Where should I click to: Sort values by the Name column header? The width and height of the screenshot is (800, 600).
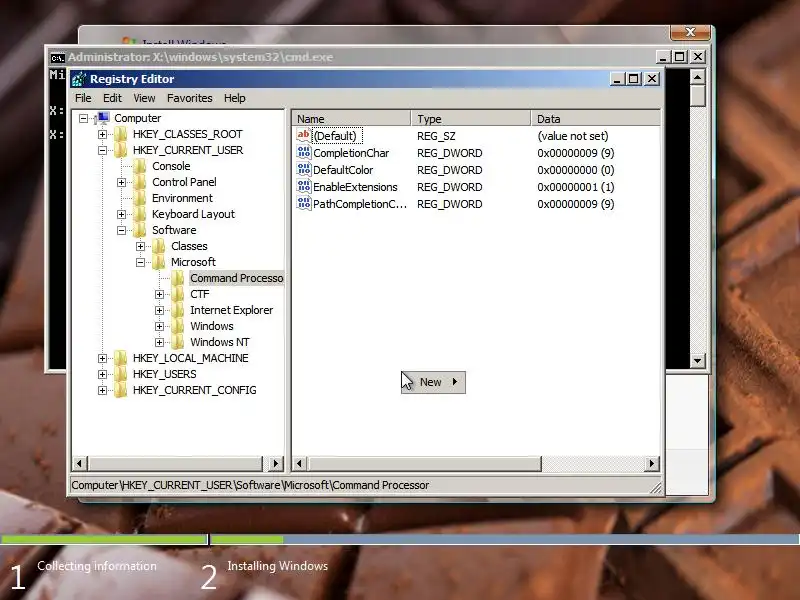(351, 118)
